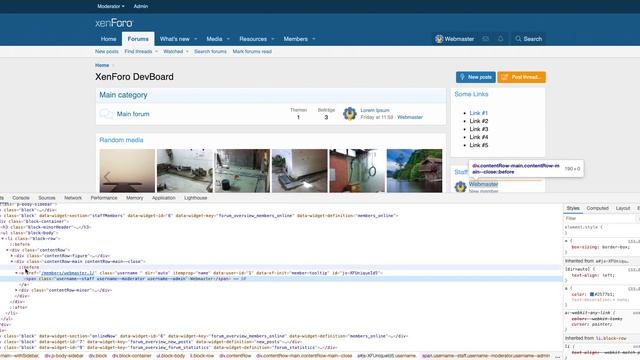Image resolution: width=640 pixels, height=360 pixels.
Task: Click the /members/webmaster.1/ href link
Action: click(67, 273)
